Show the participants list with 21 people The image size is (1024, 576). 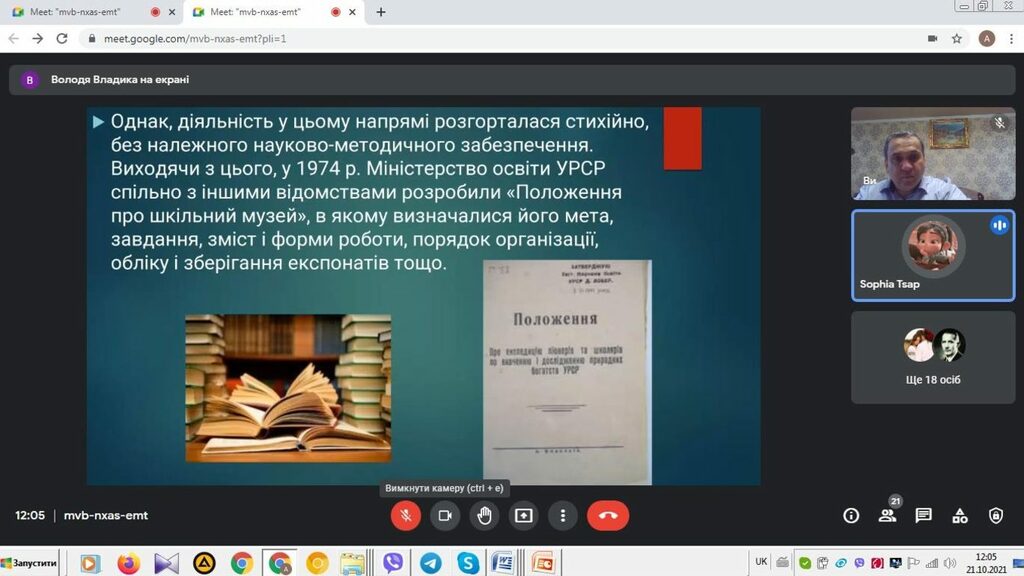[887, 516]
